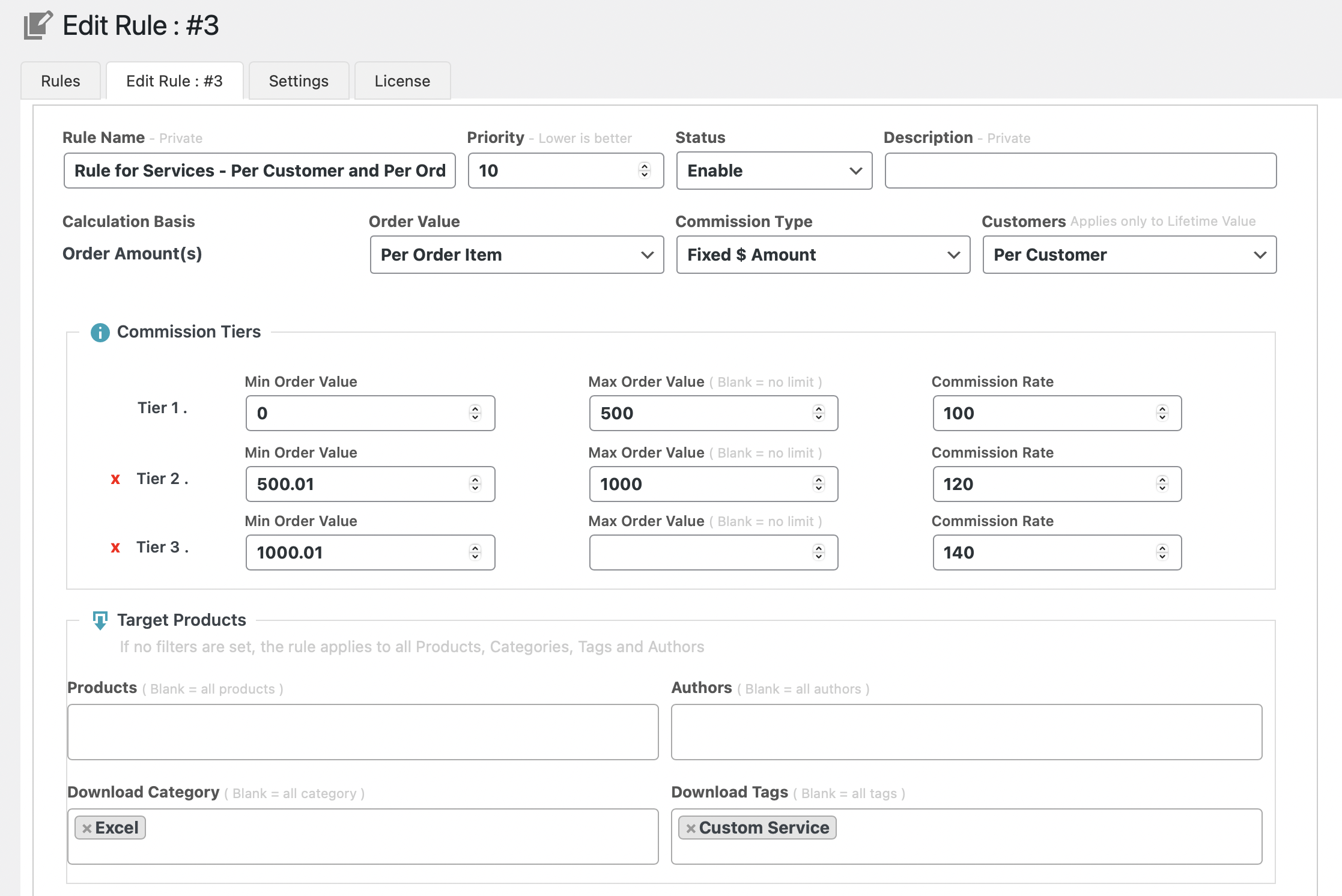Viewport: 1342px width, 896px height.
Task: Open the Settings tab
Action: [299, 81]
